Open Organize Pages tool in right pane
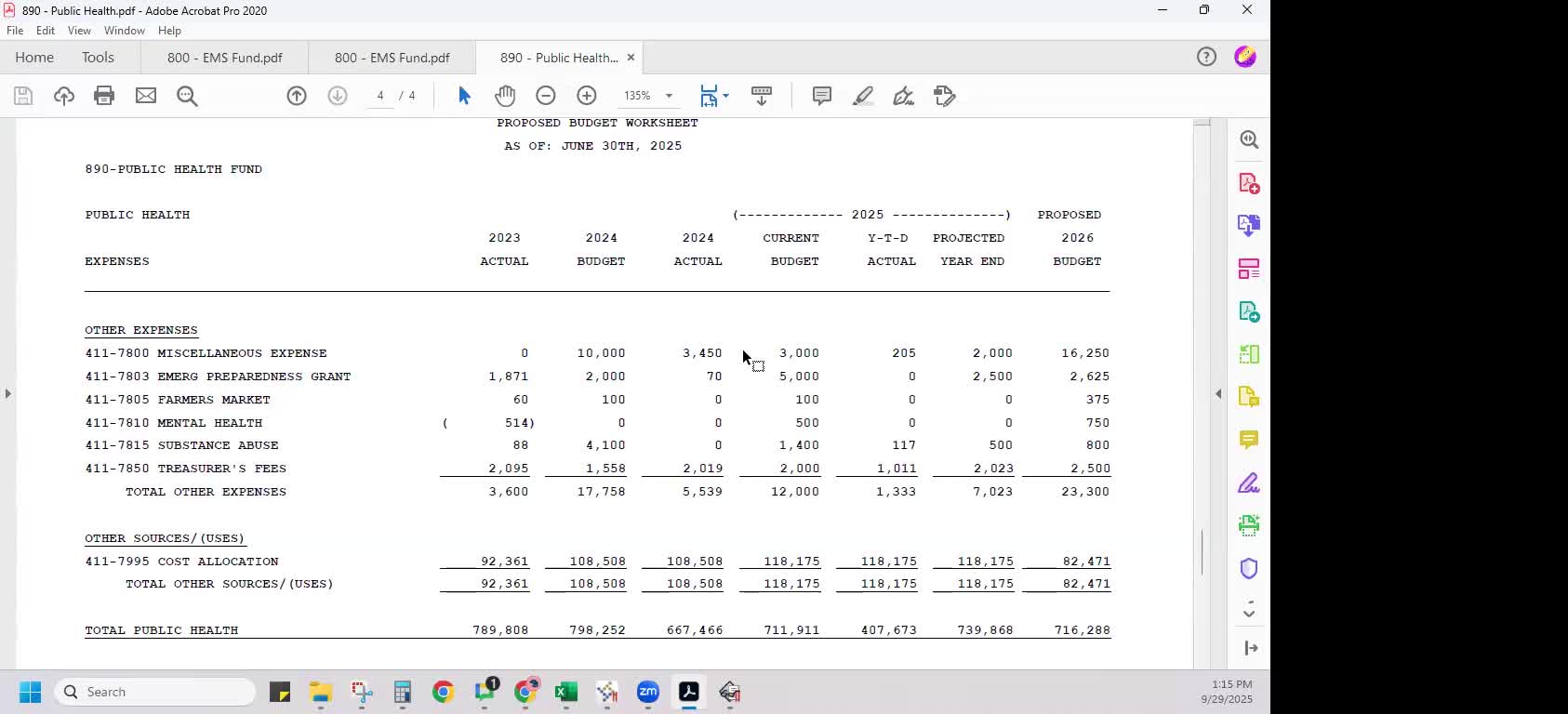The height and width of the screenshot is (714, 1568). 1249,354
